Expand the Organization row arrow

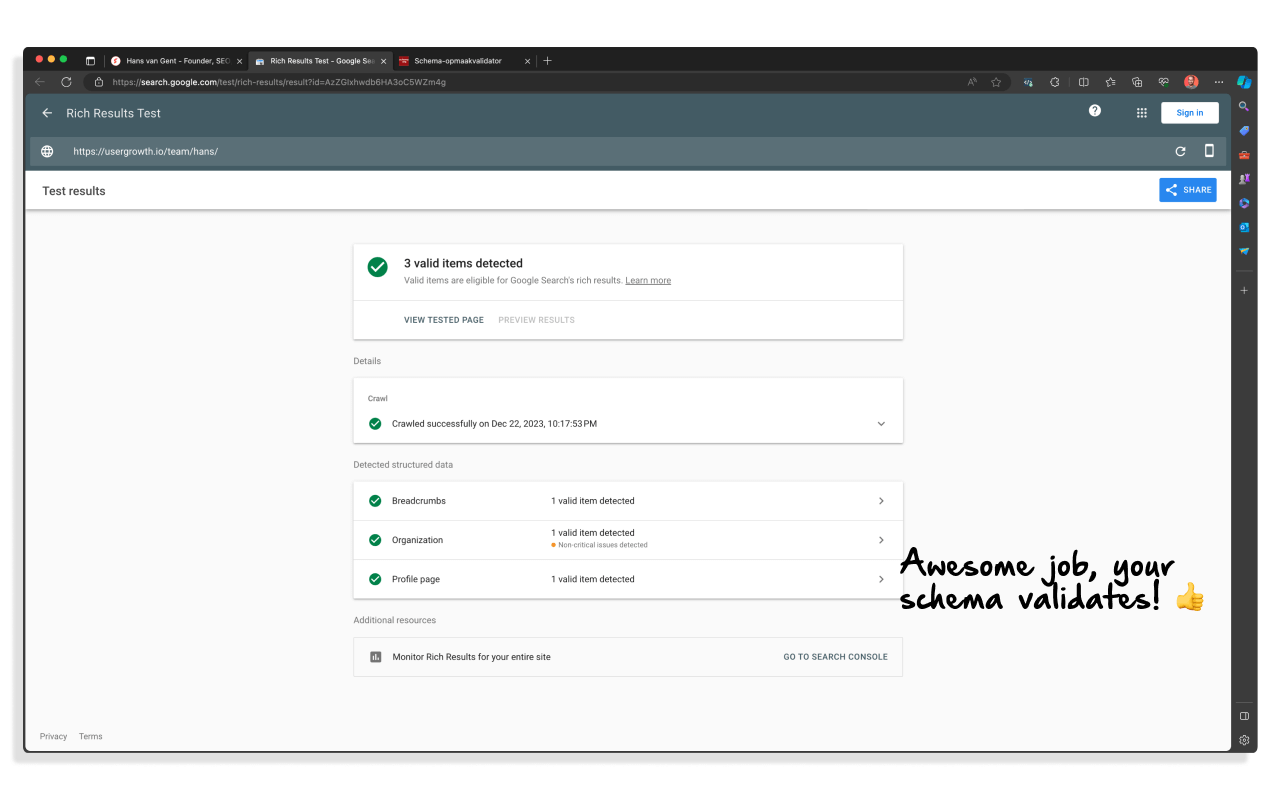(x=881, y=540)
